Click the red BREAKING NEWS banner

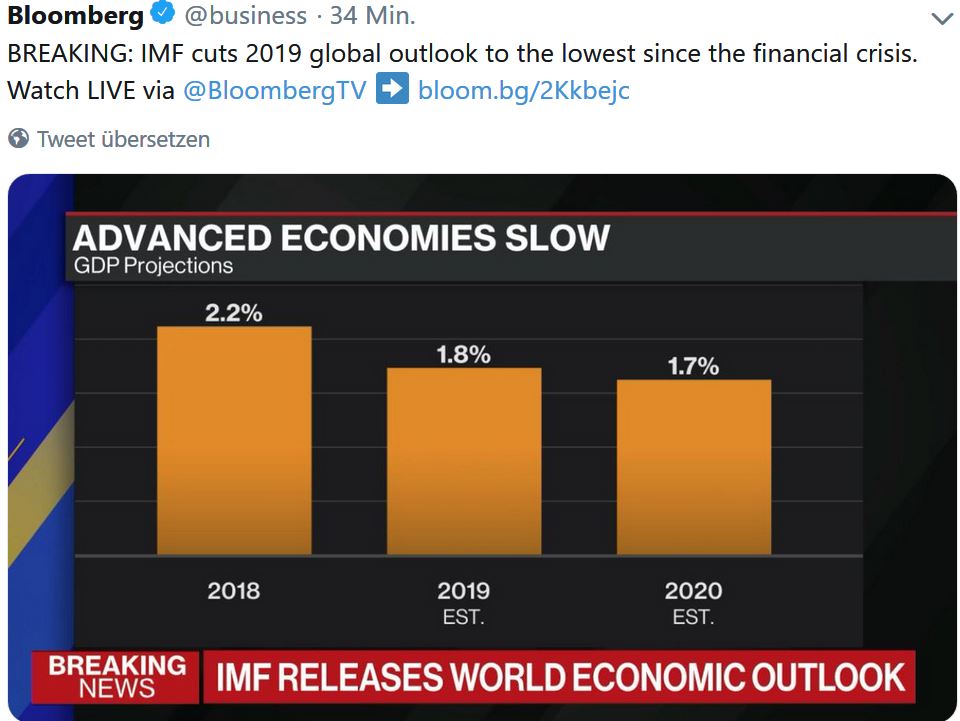click(113, 678)
